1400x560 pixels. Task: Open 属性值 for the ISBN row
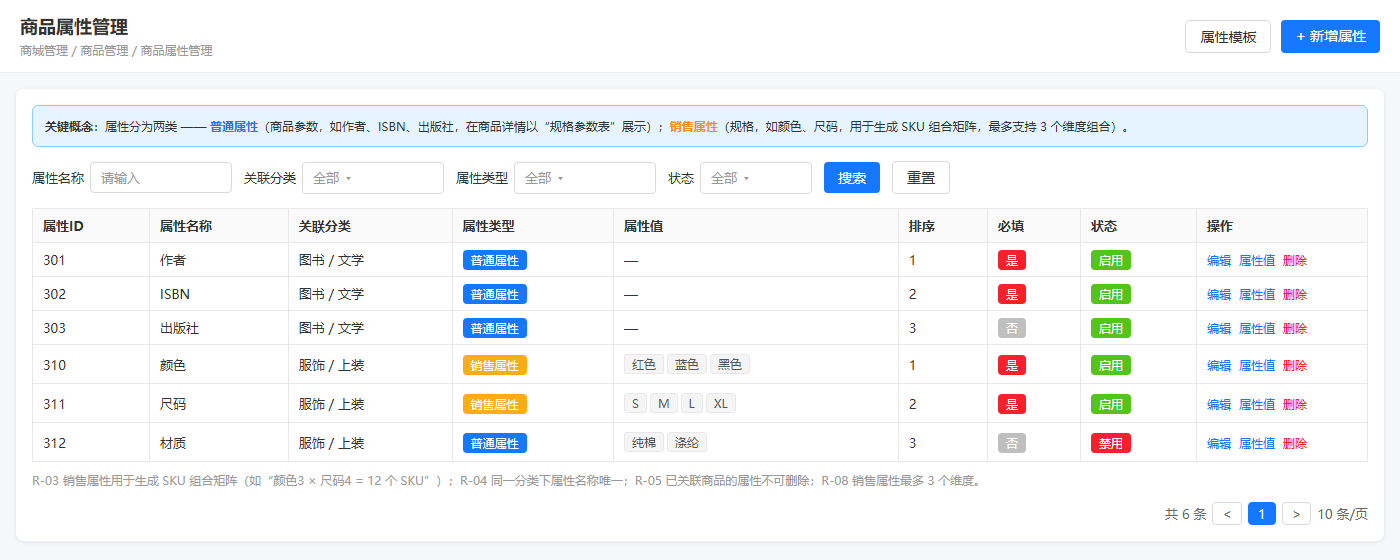[x=1257, y=294]
